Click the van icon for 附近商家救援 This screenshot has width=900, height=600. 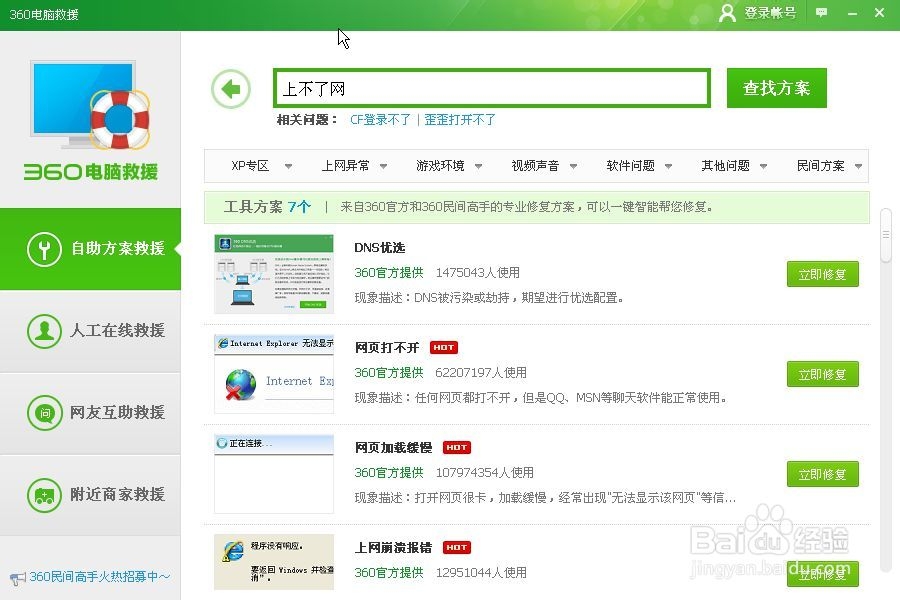pos(44,494)
